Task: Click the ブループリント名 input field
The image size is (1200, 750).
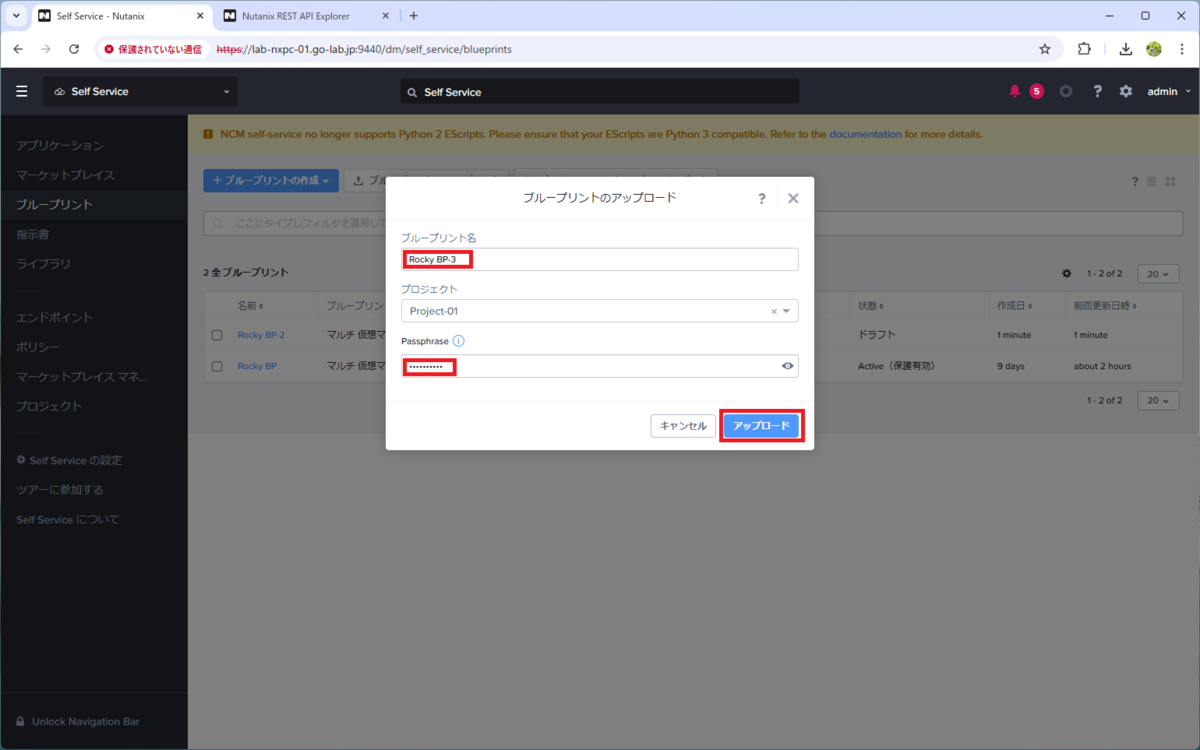Action: click(x=599, y=259)
